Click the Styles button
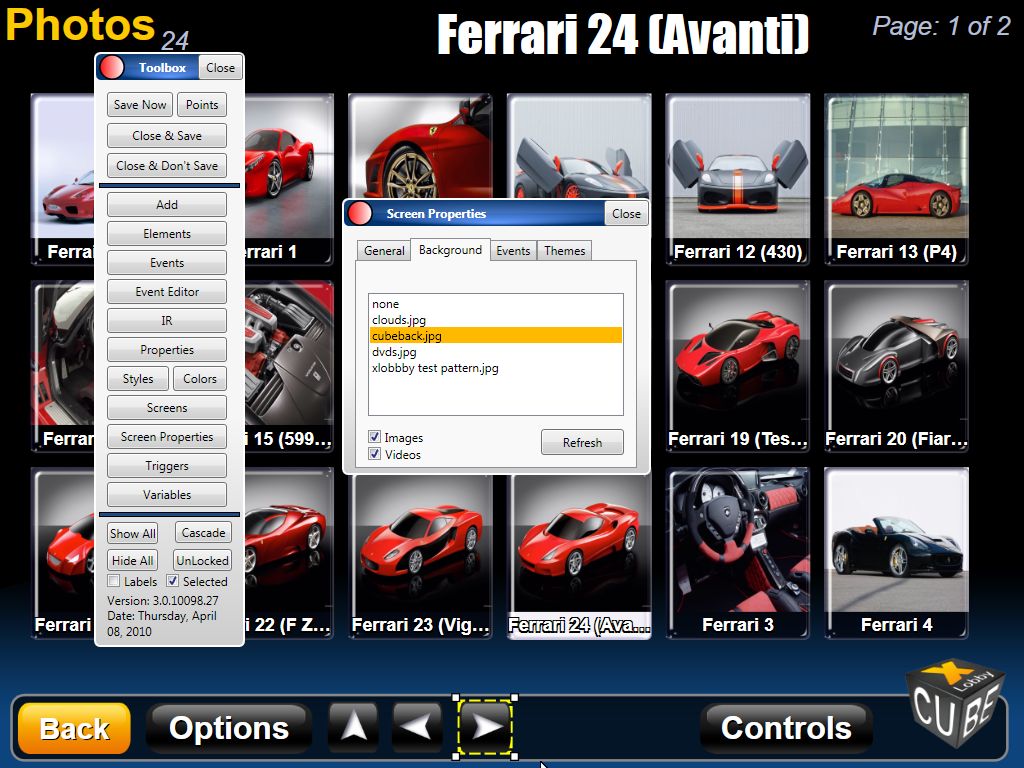The width and height of the screenshot is (1024, 768). coord(138,378)
